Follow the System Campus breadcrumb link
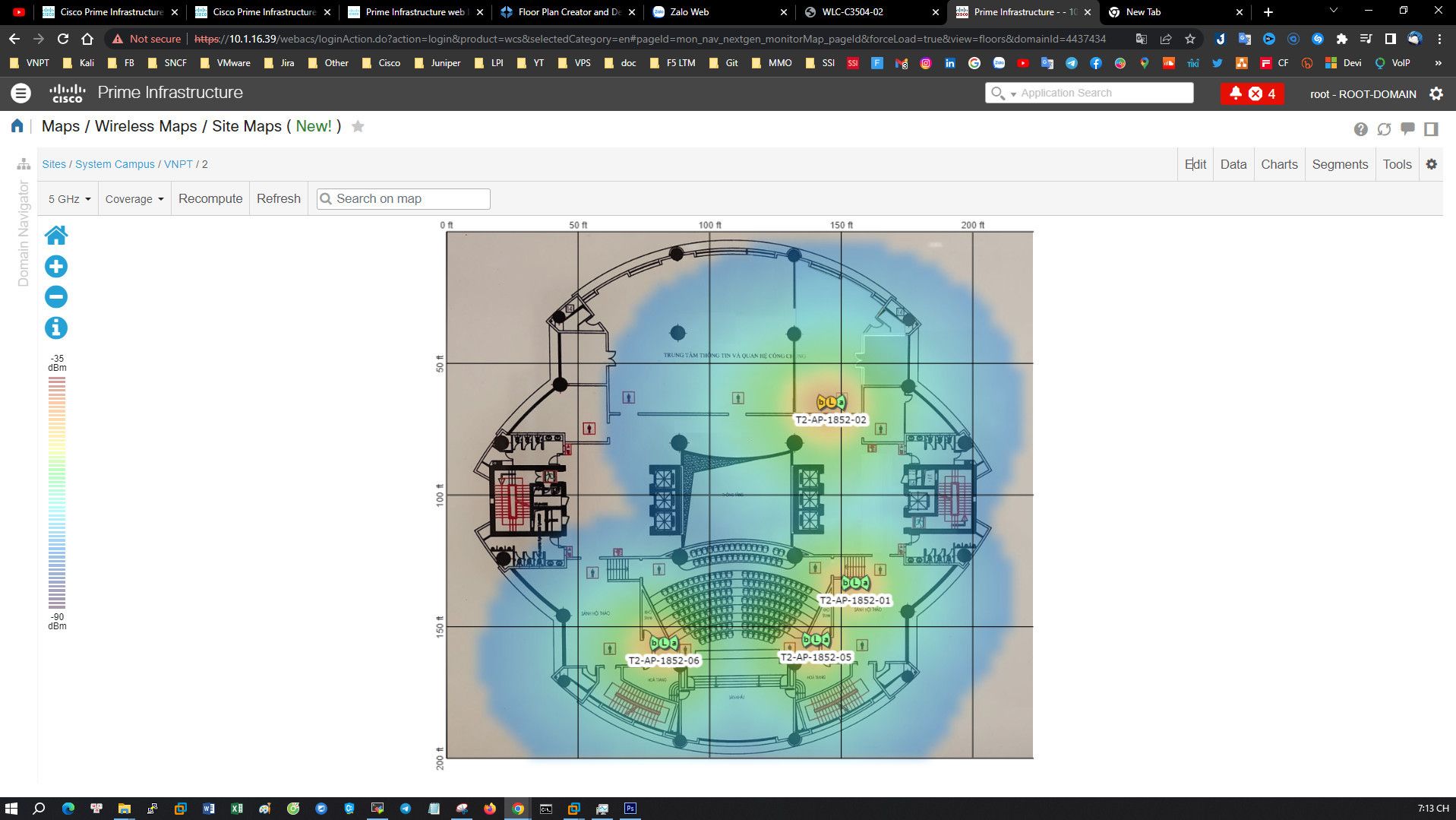 tap(115, 164)
